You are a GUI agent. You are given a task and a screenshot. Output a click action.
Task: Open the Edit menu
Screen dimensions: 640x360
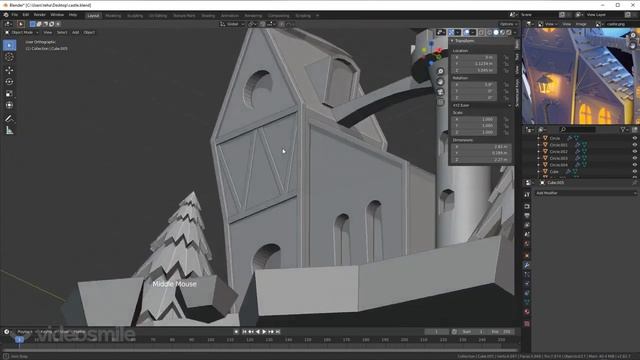[x=26, y=15]
